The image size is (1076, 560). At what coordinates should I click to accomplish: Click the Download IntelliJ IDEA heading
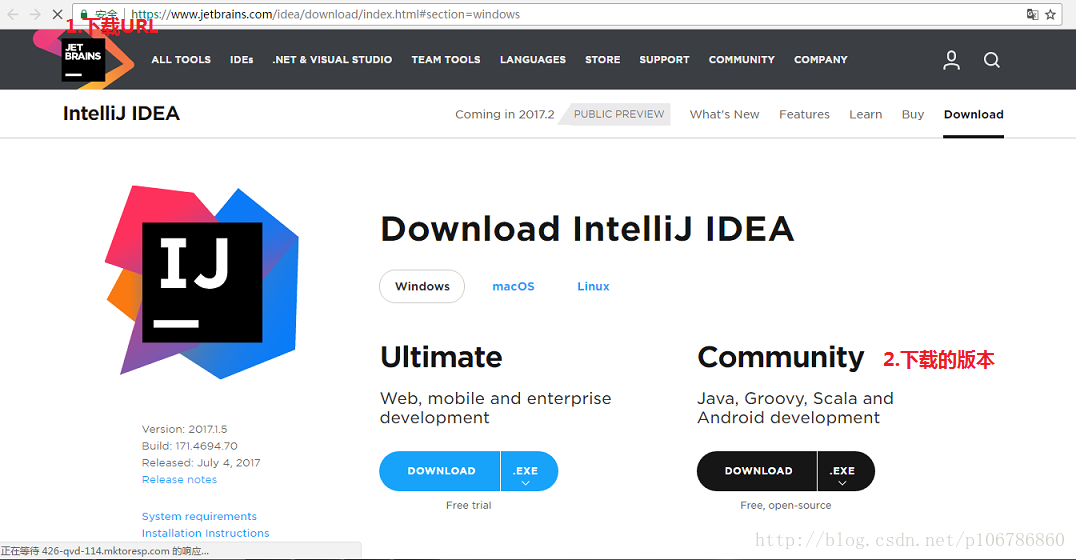[587, 229]
